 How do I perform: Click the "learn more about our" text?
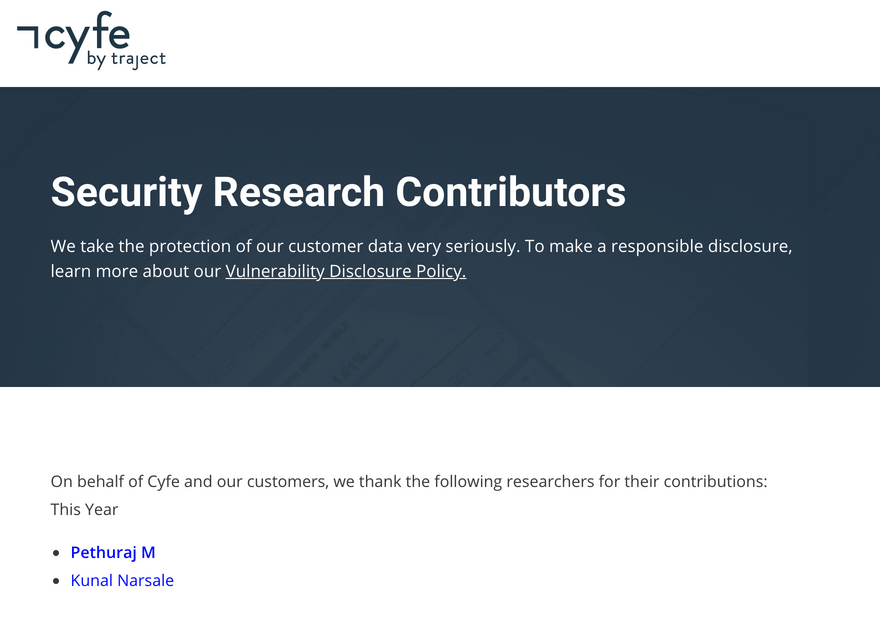pos(136,271)
